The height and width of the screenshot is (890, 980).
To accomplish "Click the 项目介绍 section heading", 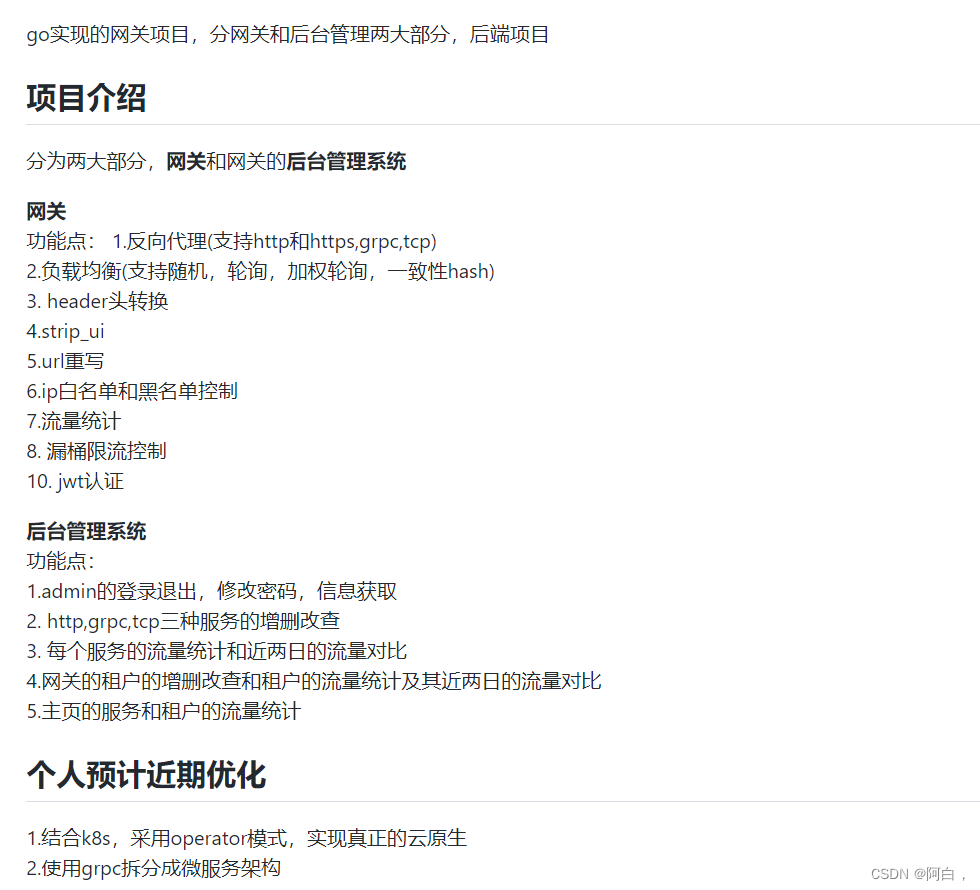I will tap(85, 99).
